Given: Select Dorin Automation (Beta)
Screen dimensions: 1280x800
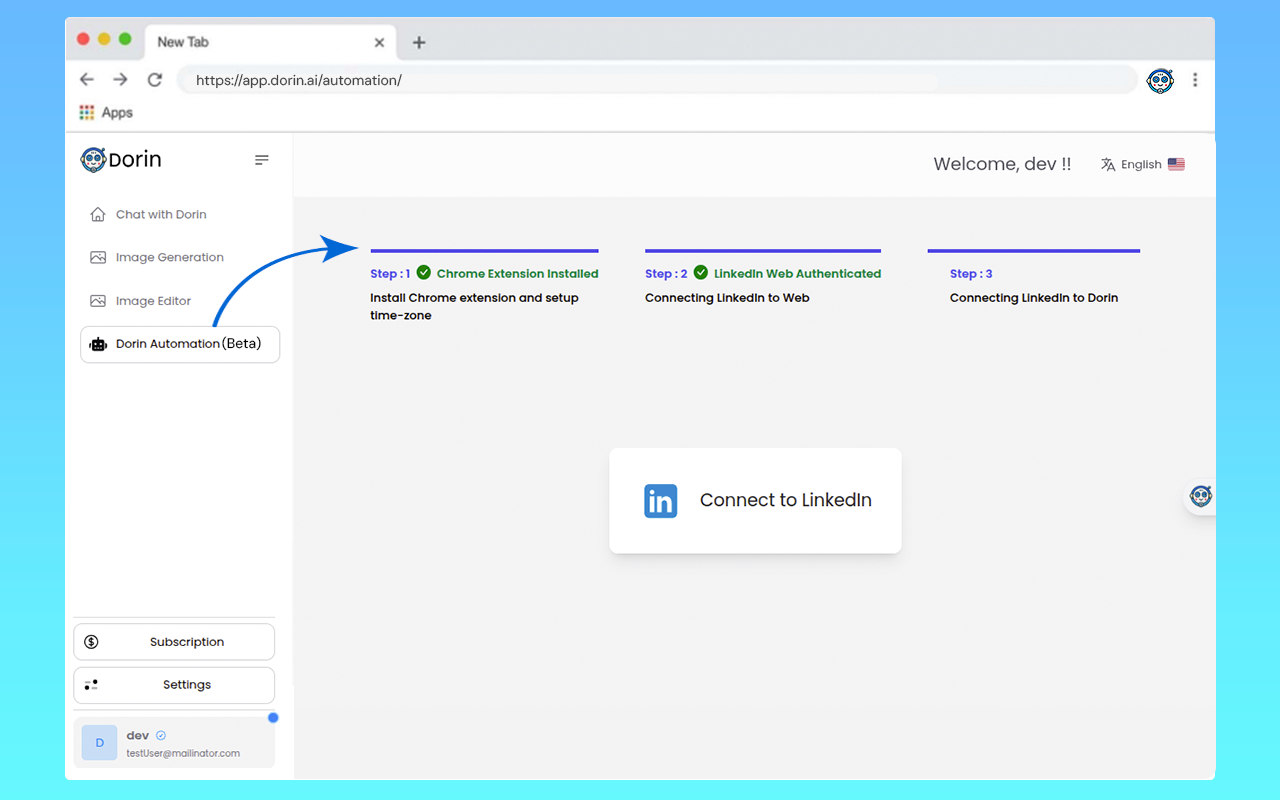Looking at the screenshot, I should (180, 344).
